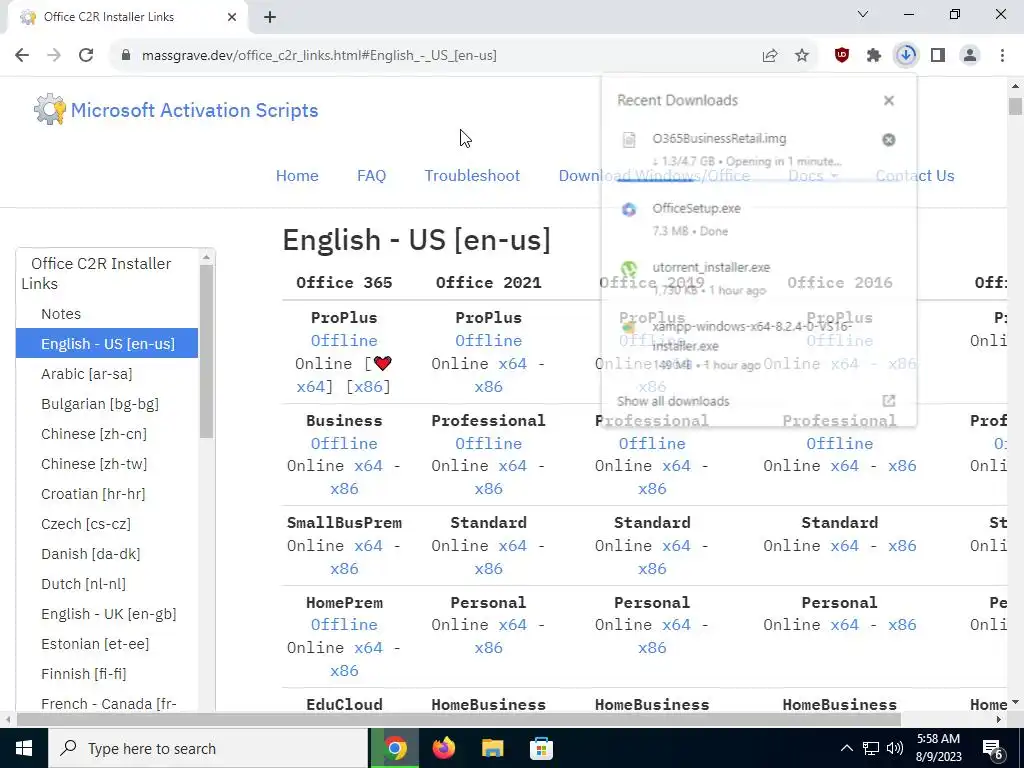Image resolution: width=1024 pixels, height=768 pixels.
Task: Open Chrome from the taskbar
Action: [x=395, y=748]
